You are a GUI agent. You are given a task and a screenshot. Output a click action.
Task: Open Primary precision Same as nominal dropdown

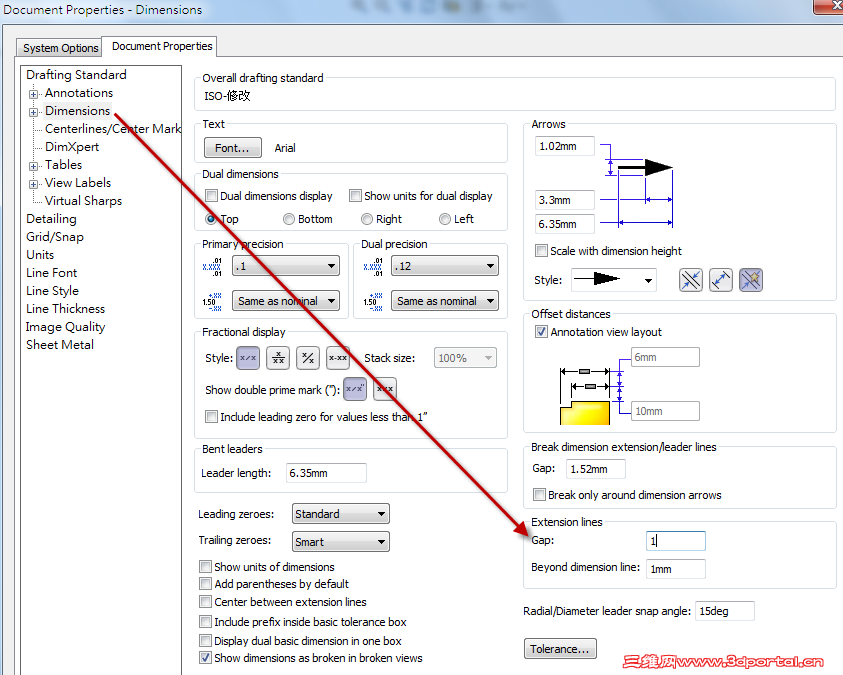[x=285, y=301]
